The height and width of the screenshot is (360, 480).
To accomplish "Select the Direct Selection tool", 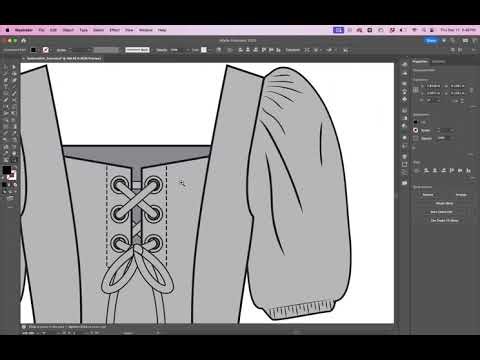I will click(x=14, y=67).
